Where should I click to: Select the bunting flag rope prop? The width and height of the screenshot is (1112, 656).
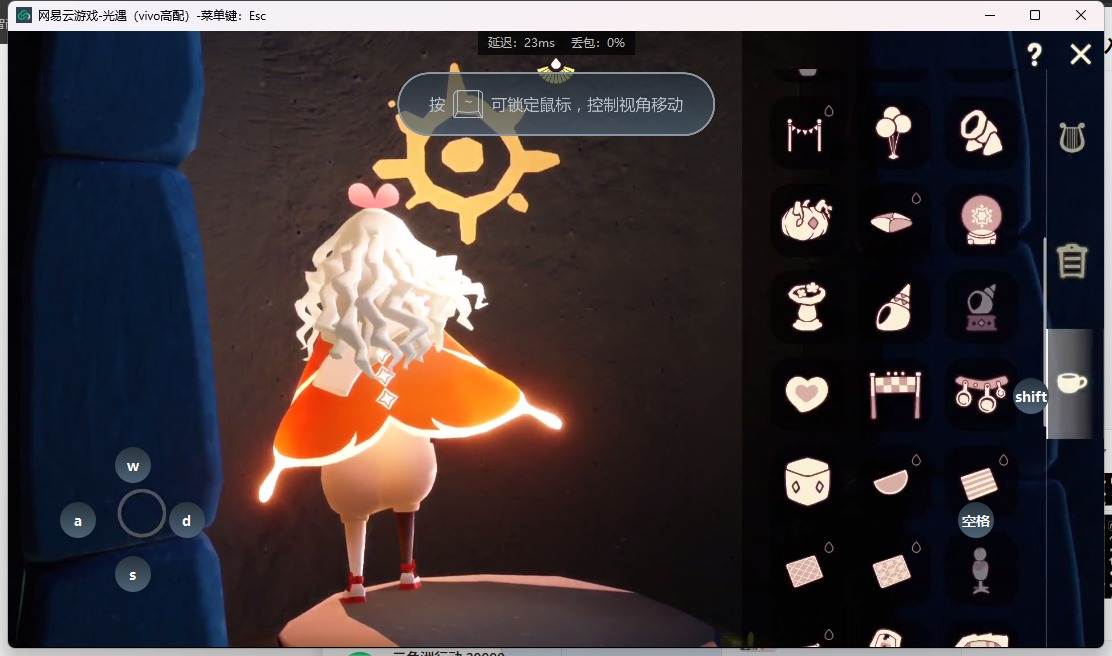coord(806,133)
